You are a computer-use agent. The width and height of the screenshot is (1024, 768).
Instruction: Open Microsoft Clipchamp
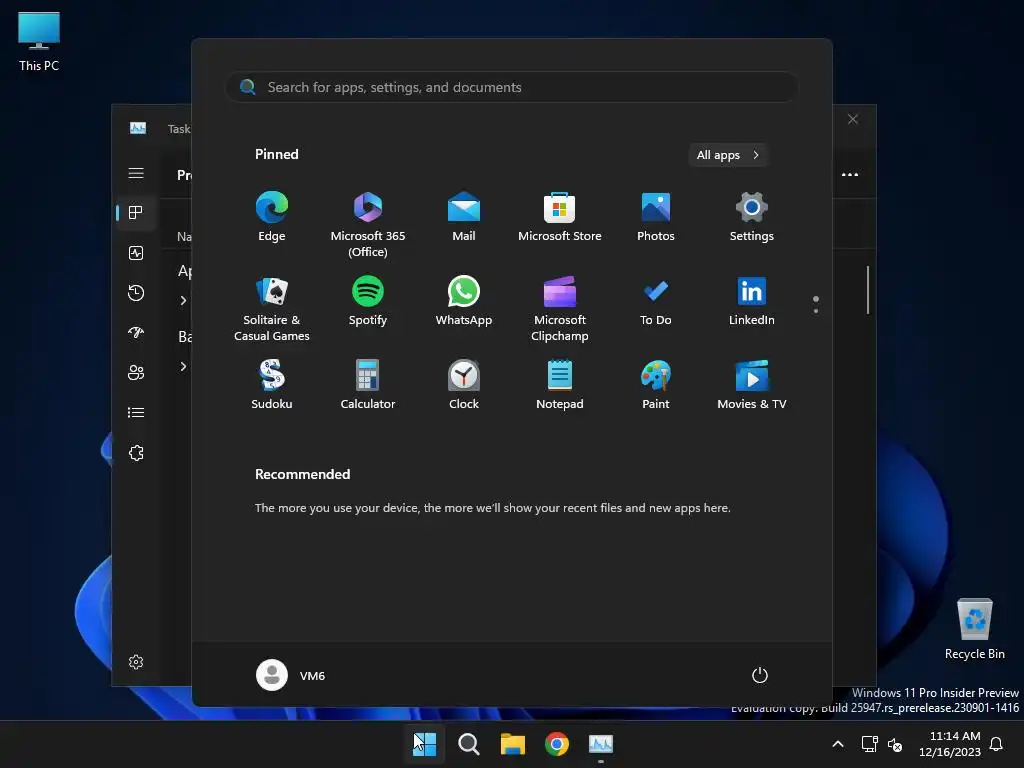(x=560, y=309)
